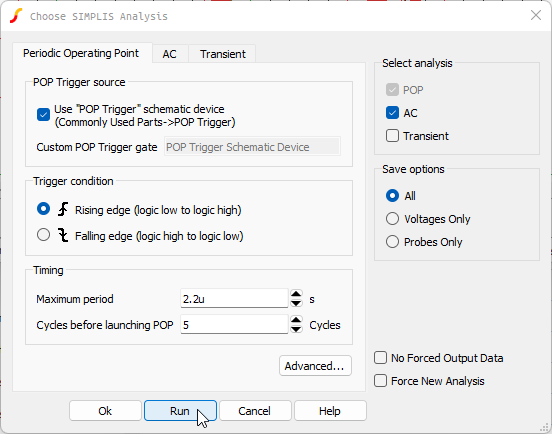Decrease Maximum period with down arrow
552x434 pixels.
296,303
